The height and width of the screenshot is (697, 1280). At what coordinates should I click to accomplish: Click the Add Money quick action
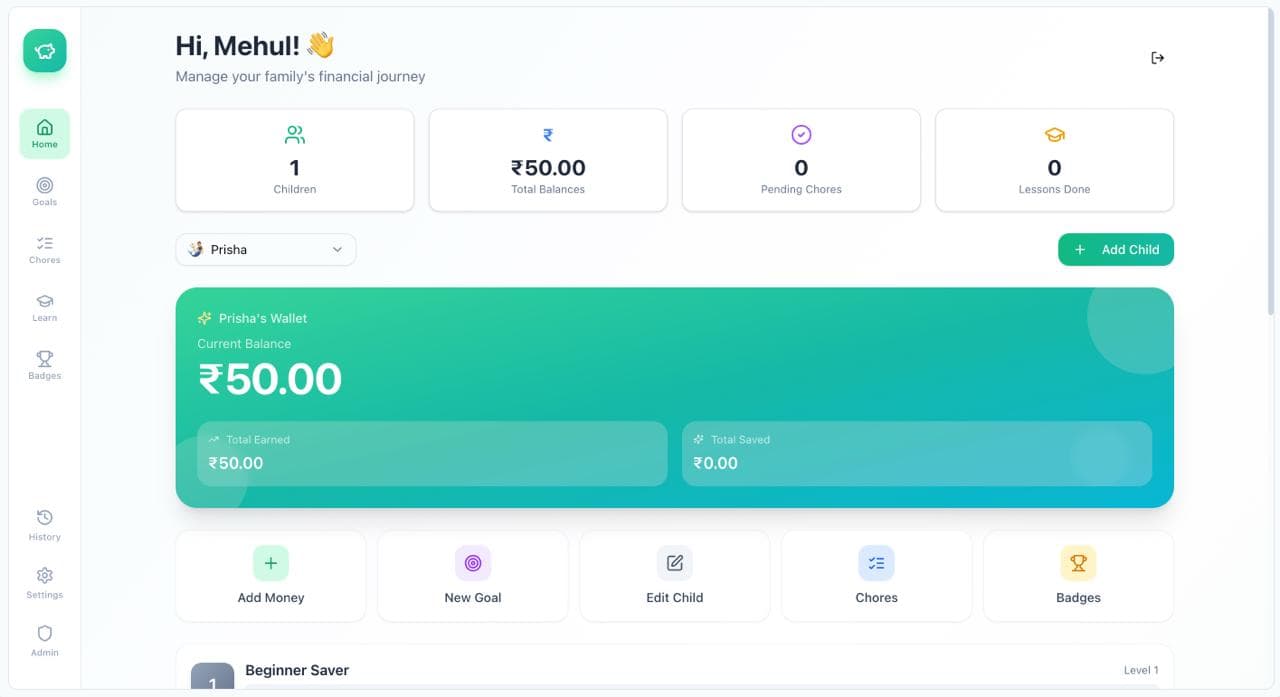click(271, 576)
